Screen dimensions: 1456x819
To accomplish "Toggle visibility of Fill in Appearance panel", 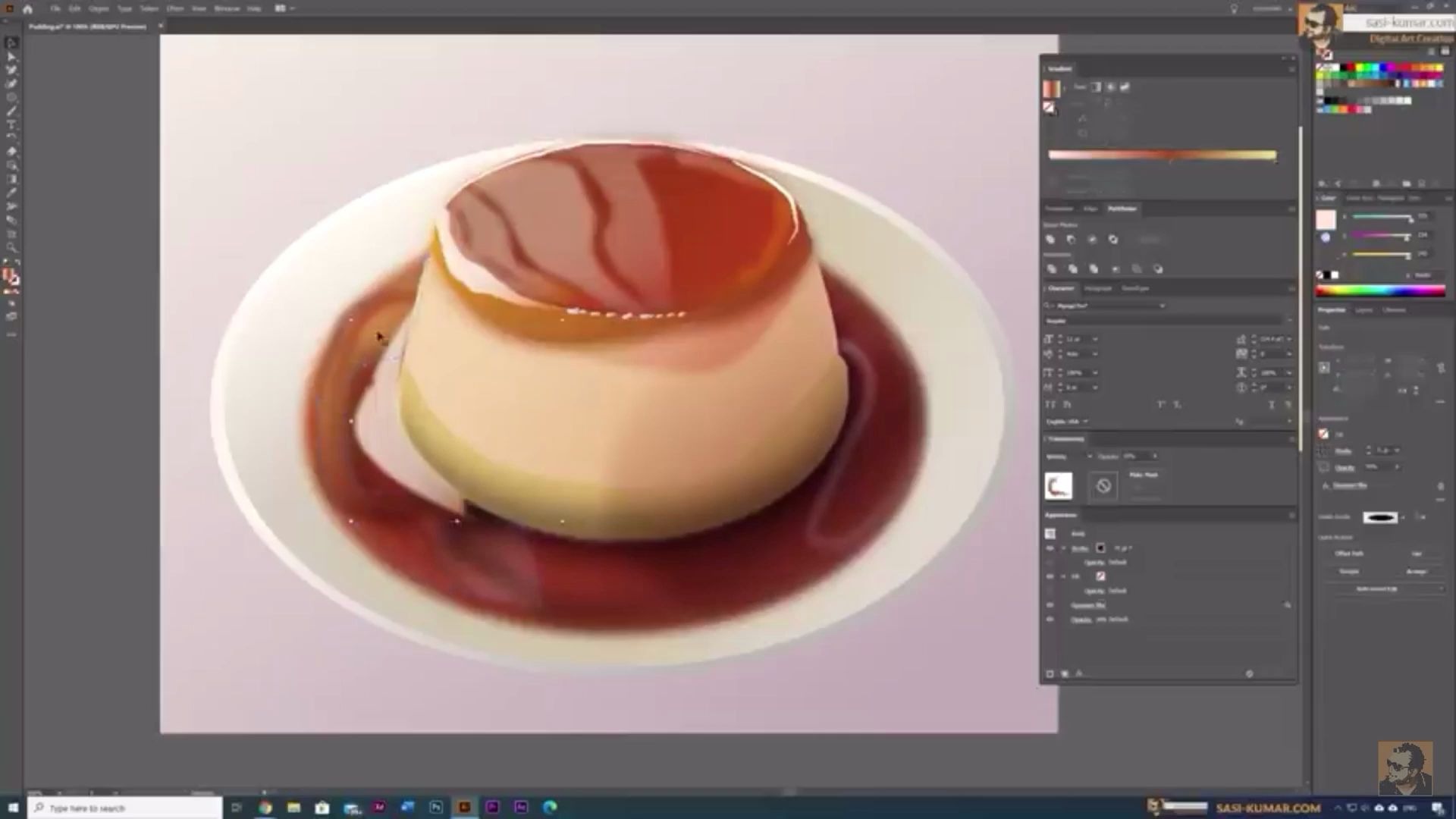I will click(1050, 576).
